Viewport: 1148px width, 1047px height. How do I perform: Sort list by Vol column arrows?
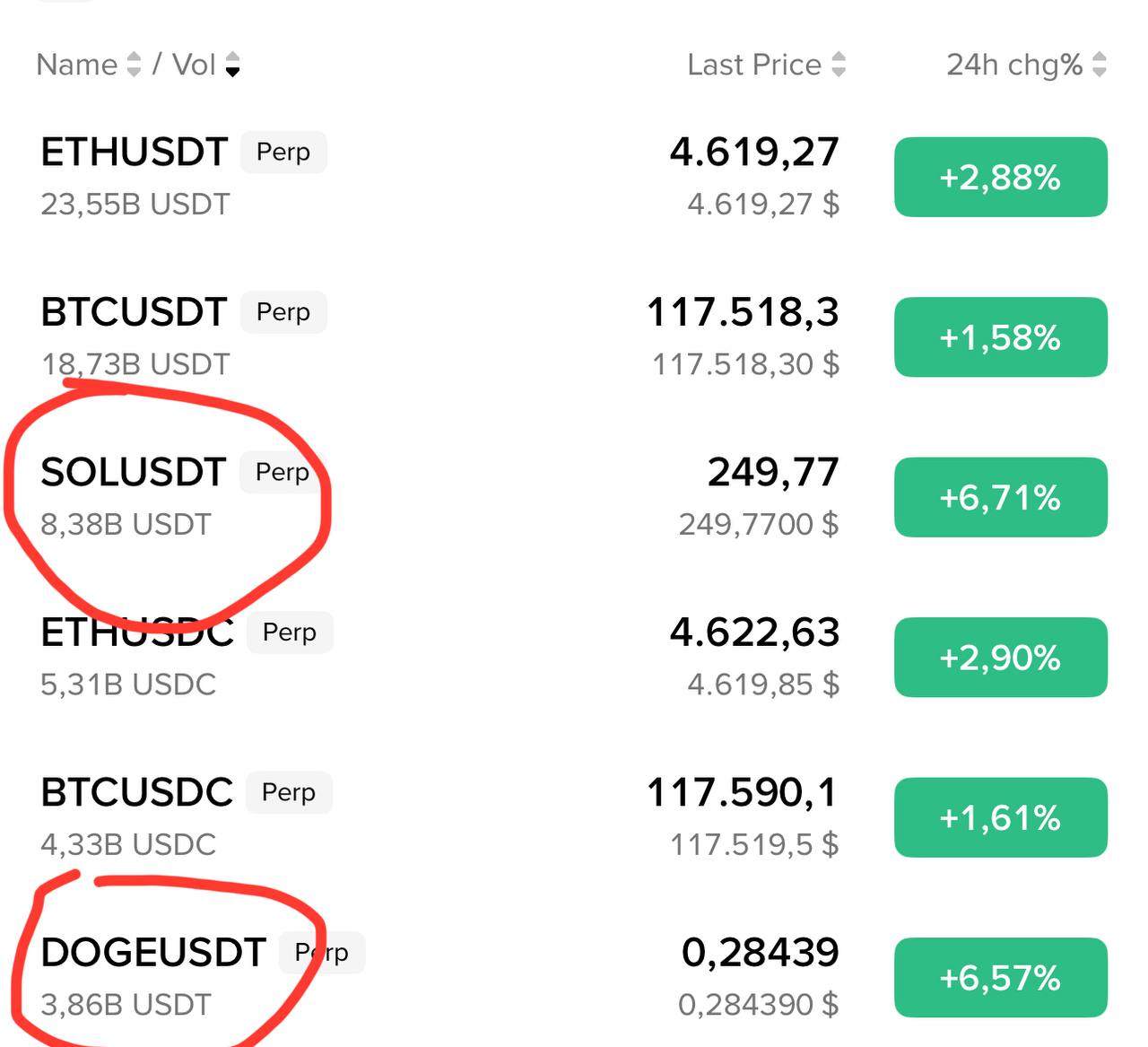click(x=232, y=65)
